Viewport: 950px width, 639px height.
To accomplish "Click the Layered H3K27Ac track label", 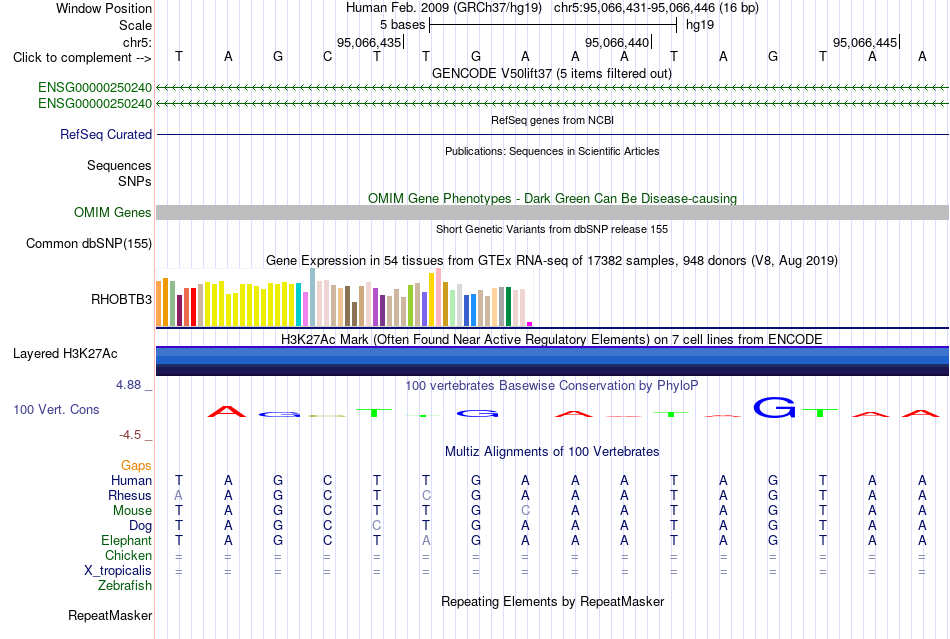I will point(65,354).
